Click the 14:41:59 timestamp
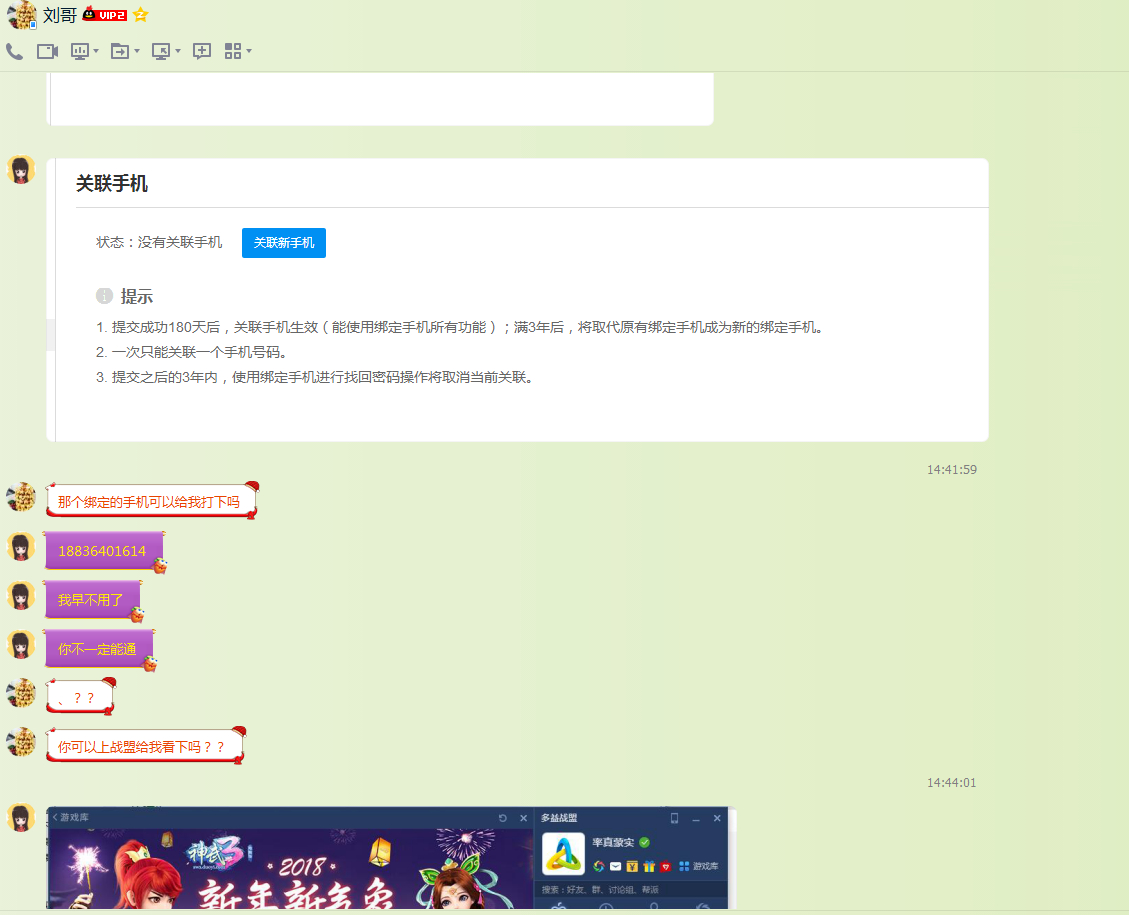Viewport: 1129px width, 915px height. click(x=951, y=469)
